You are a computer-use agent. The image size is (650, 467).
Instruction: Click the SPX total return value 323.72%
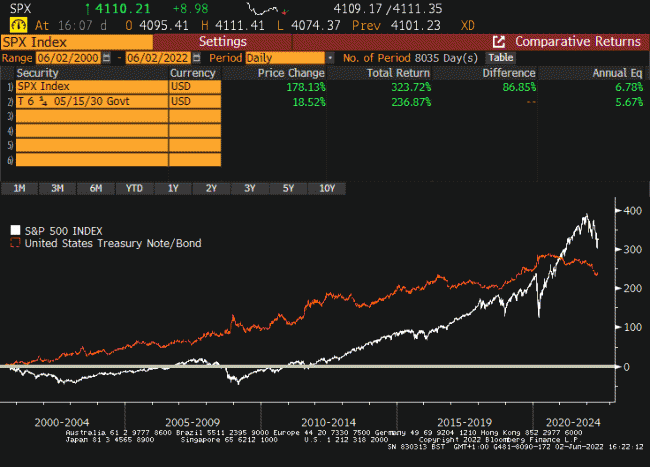(411, 87)
